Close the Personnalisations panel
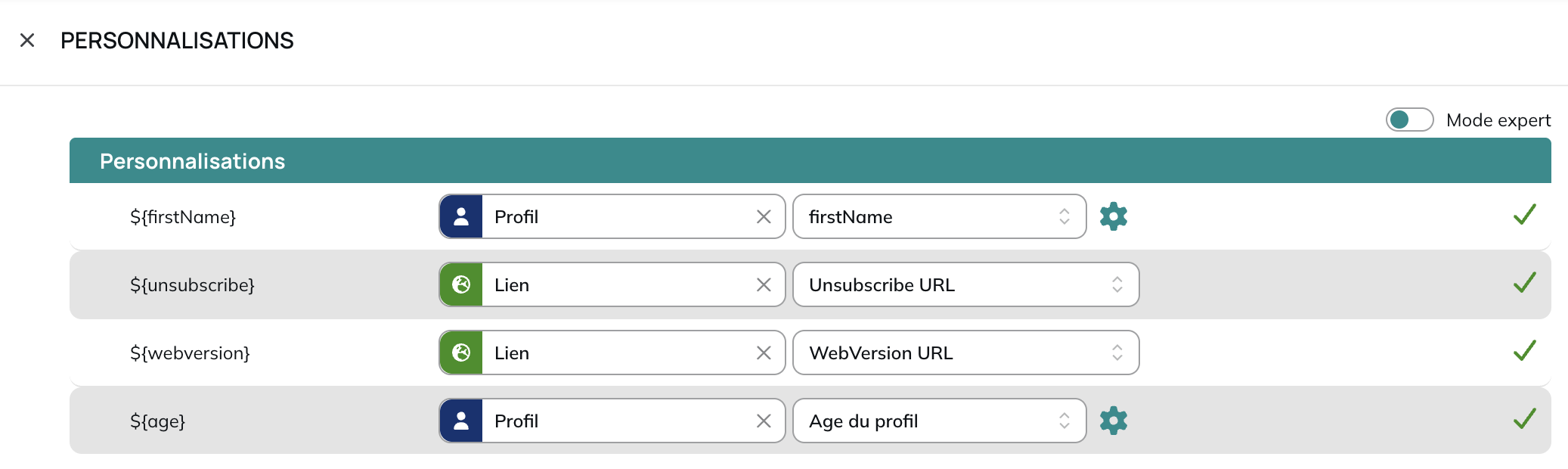The image size is (1568, 469). click(27, 40)
